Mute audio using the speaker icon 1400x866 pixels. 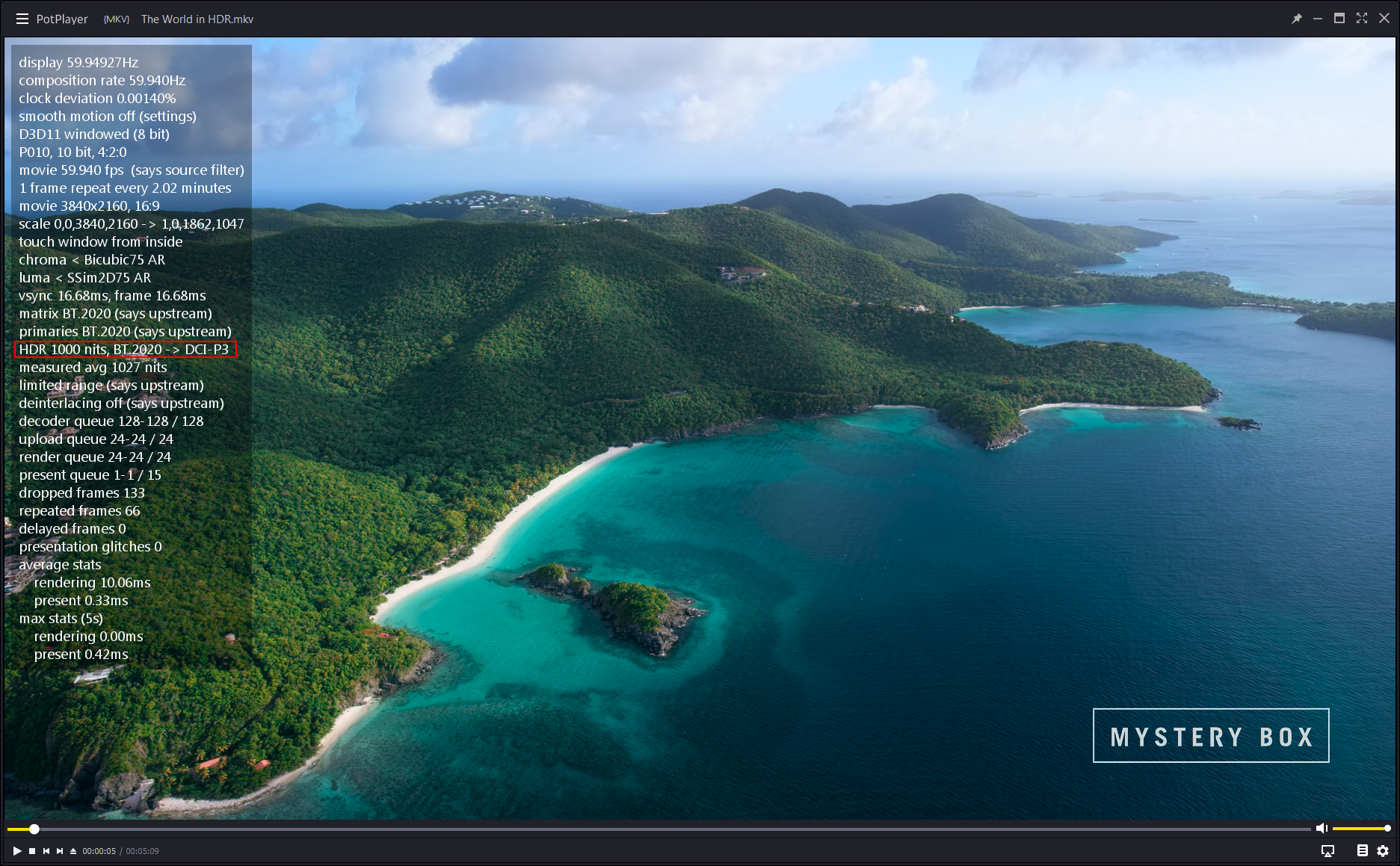[x=1322, y=828]
